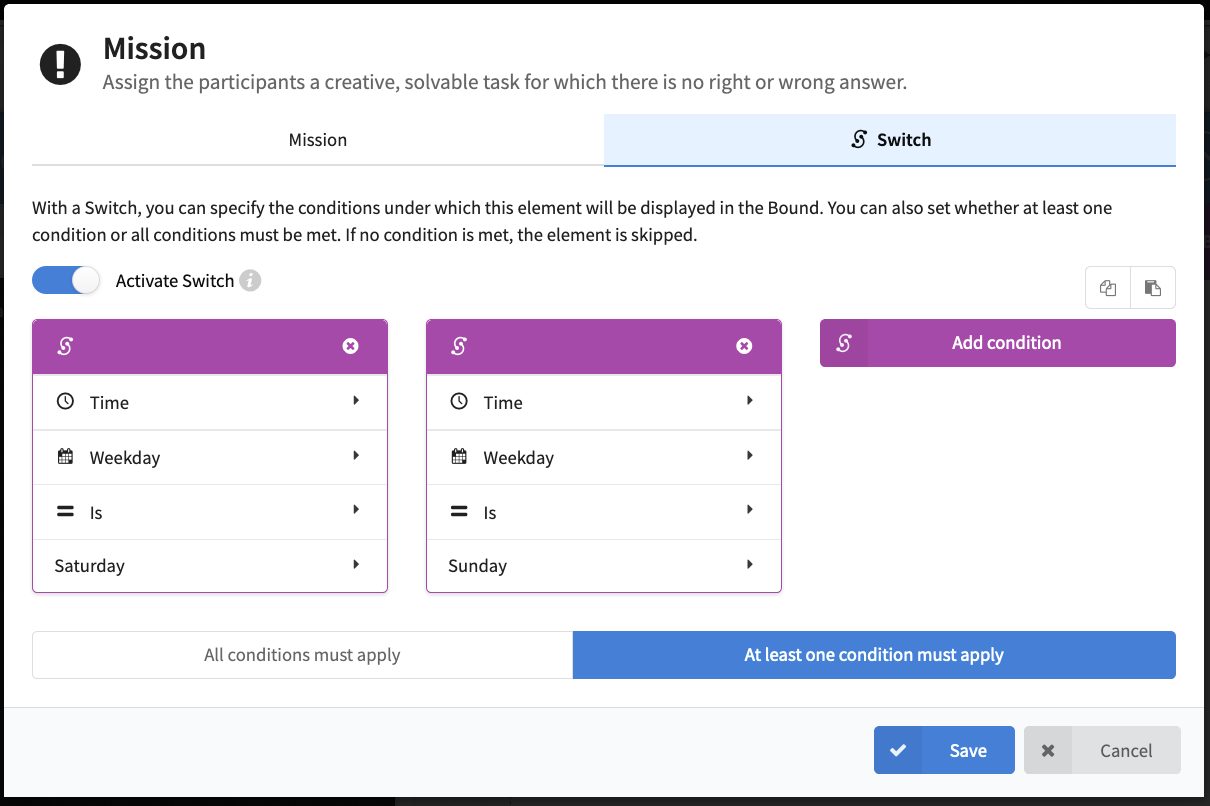Click the exclamation Mission icon in the header
Viewport: 1210px width, 806px height.
pos(60,64)
